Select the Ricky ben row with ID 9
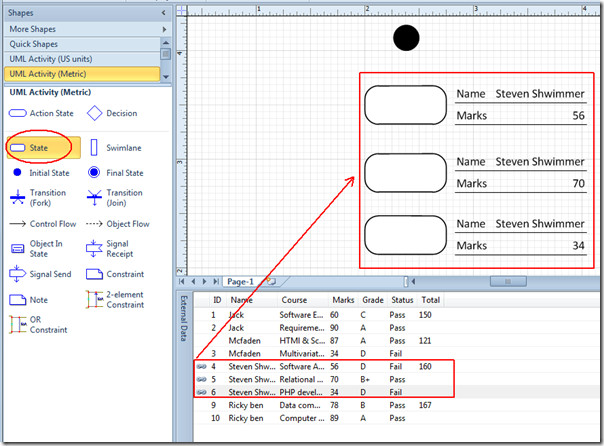Viewport: 604px width, 446px height. point(322,405)
